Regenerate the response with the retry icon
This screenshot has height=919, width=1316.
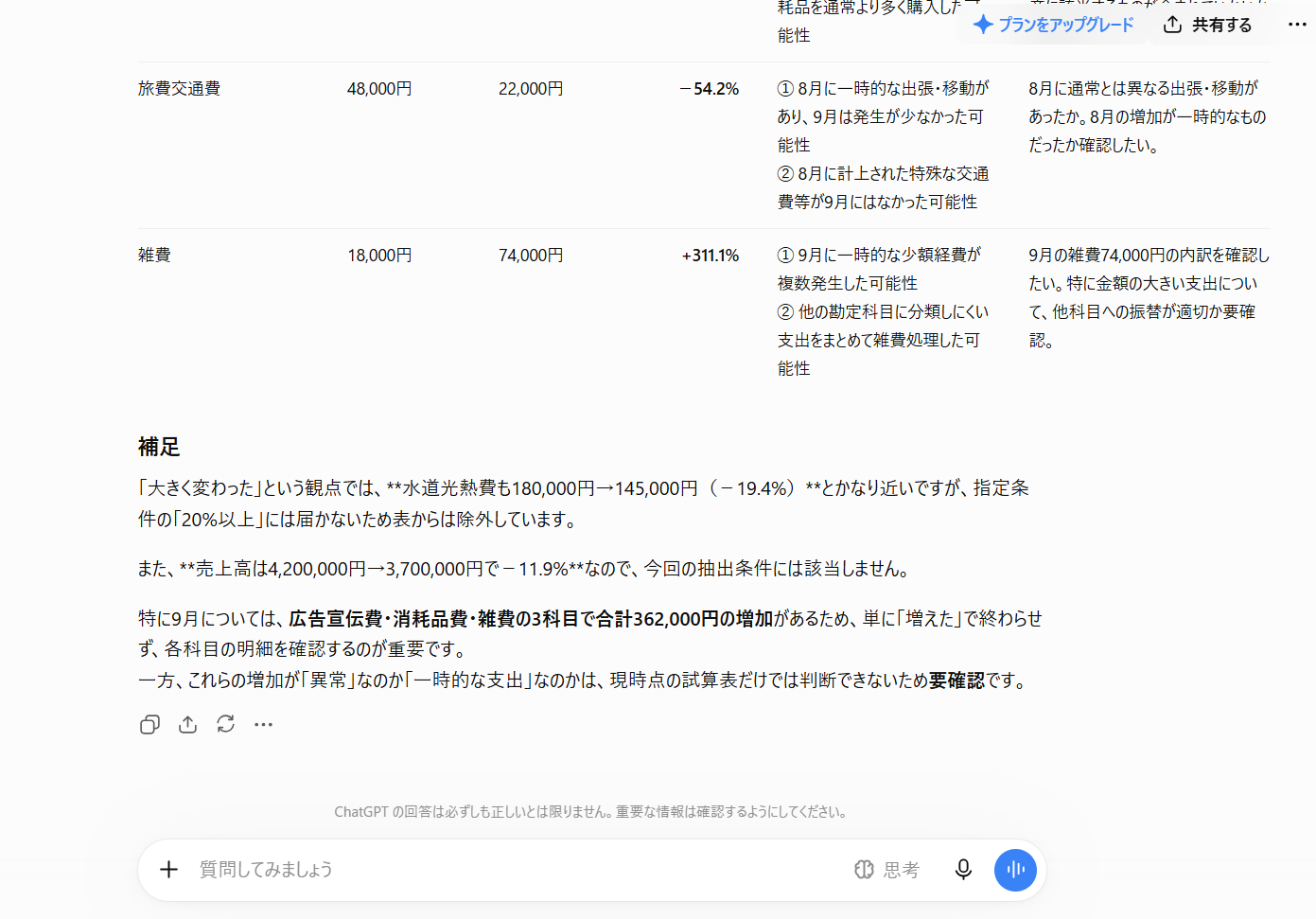225,725
